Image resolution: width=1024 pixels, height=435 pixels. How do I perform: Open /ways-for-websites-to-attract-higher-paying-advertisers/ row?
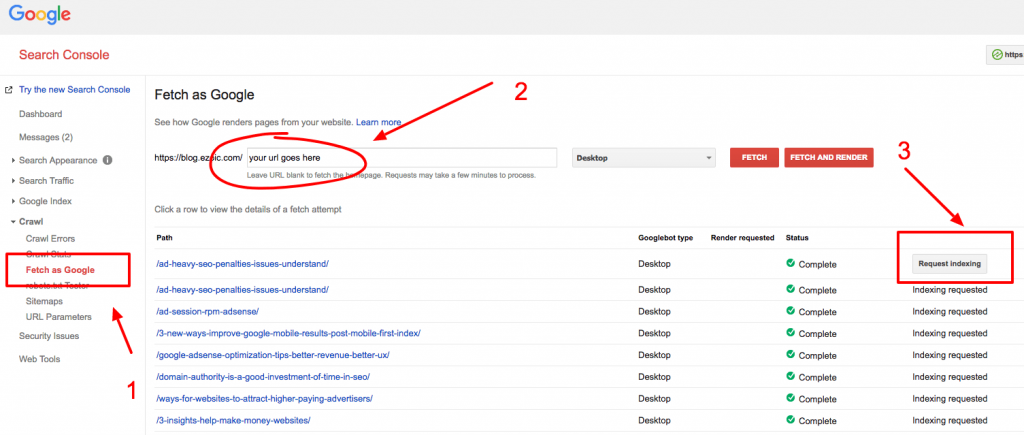point(264,398)
